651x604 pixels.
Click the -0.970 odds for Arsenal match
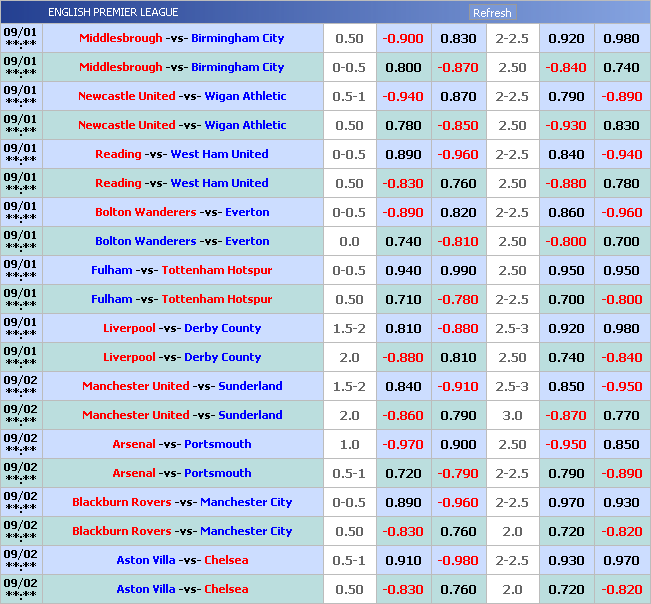coord(403,445)
